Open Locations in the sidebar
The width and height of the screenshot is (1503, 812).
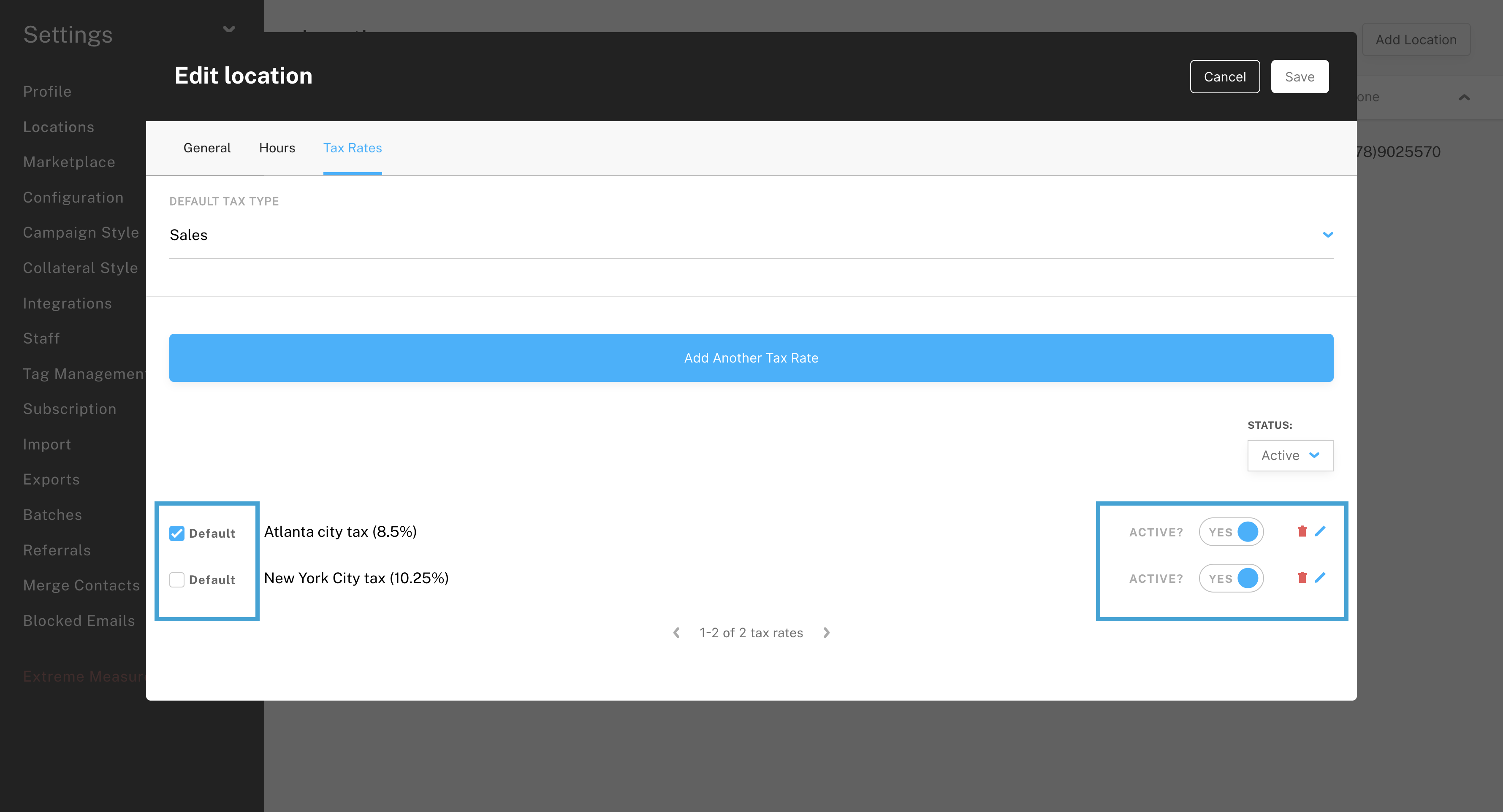(x=58, y=127)
